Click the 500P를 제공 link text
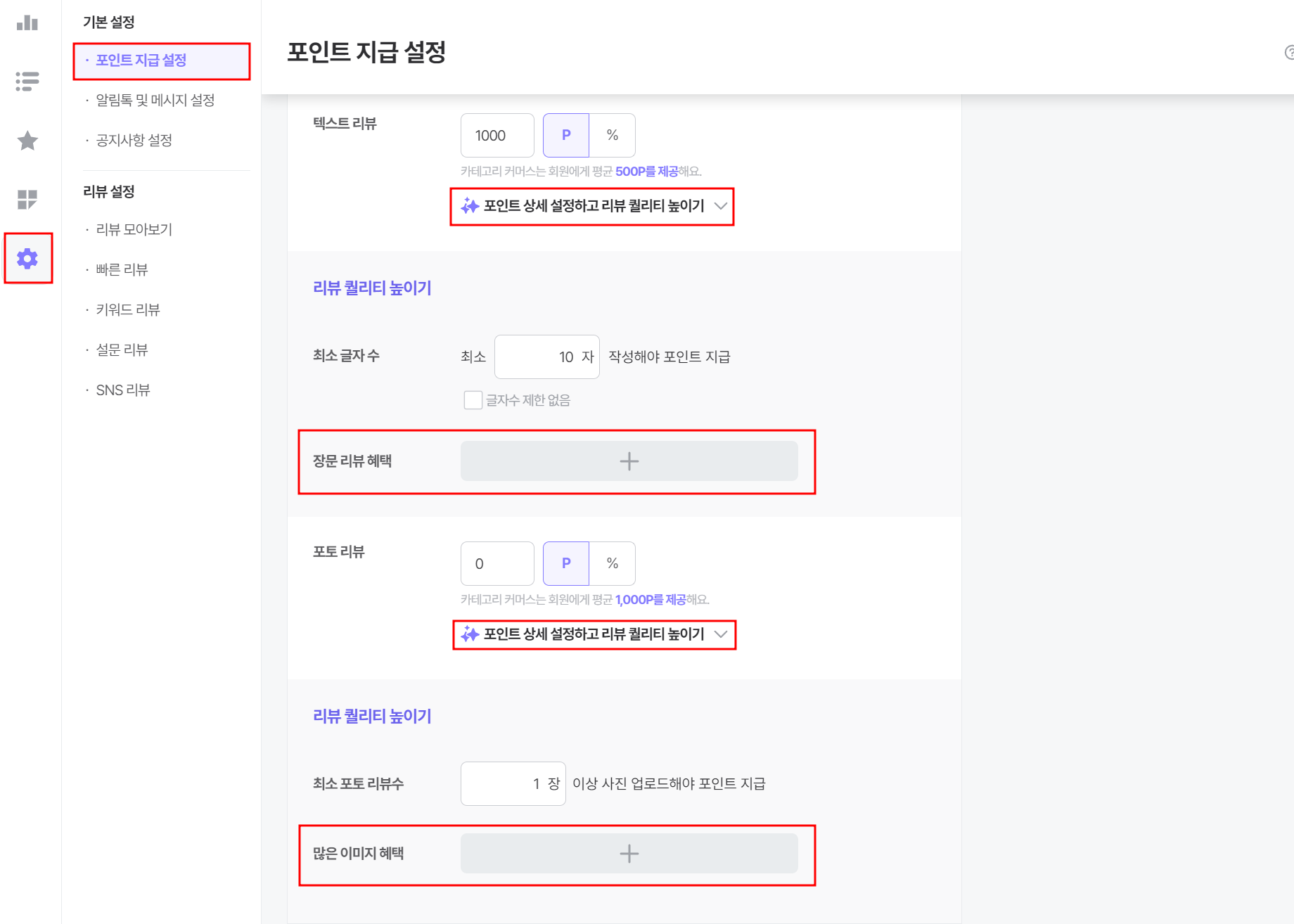 [646, 172]
